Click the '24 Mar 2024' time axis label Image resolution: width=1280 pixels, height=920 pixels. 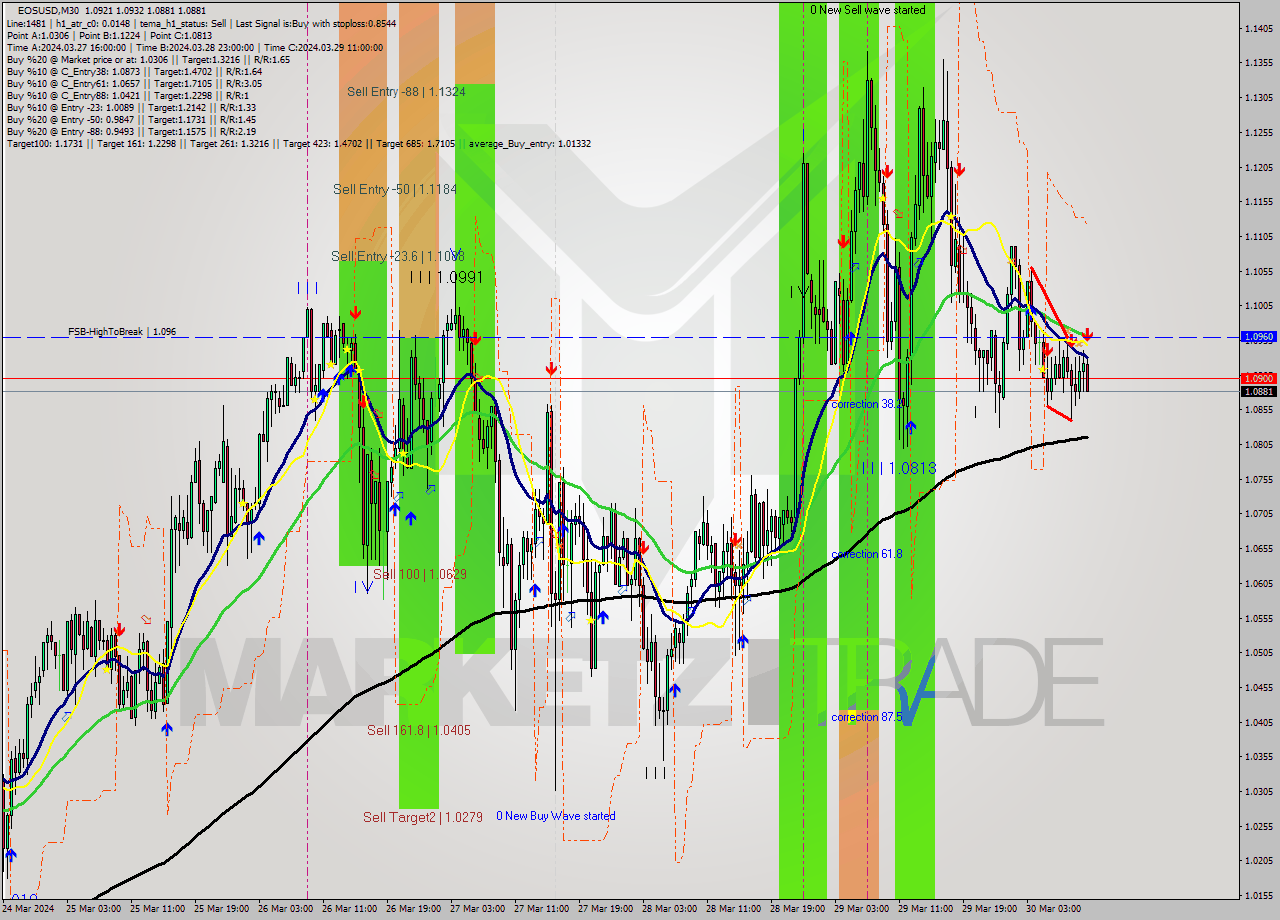click(x=29, y=908)
